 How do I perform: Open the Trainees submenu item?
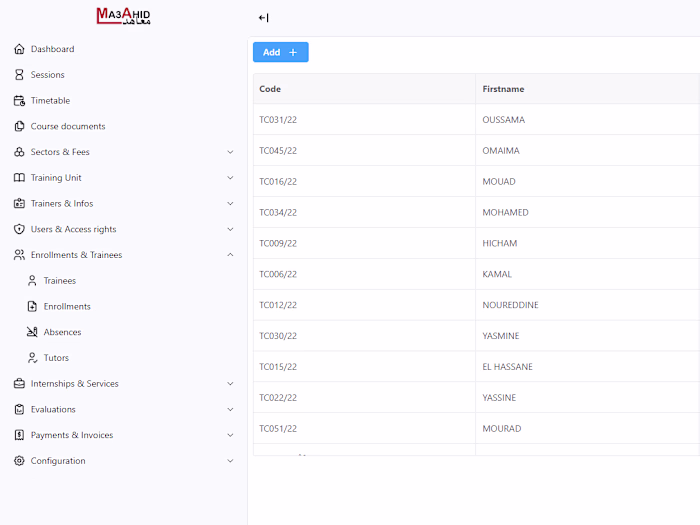60,280
